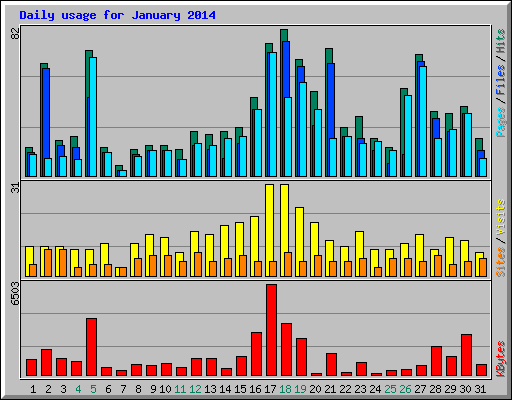512x400 pixels.
Task: Click the 'Daily usage for January 2014' title
Action: click(117, 15)
